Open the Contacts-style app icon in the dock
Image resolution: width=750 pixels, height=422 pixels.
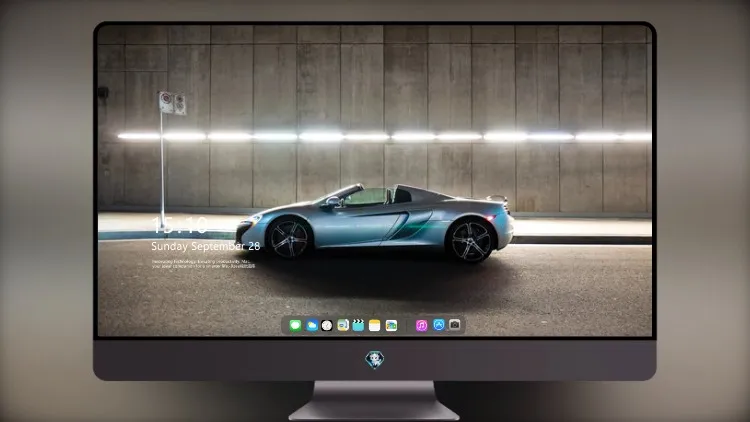pyautogui.click(x=343, y=326)
